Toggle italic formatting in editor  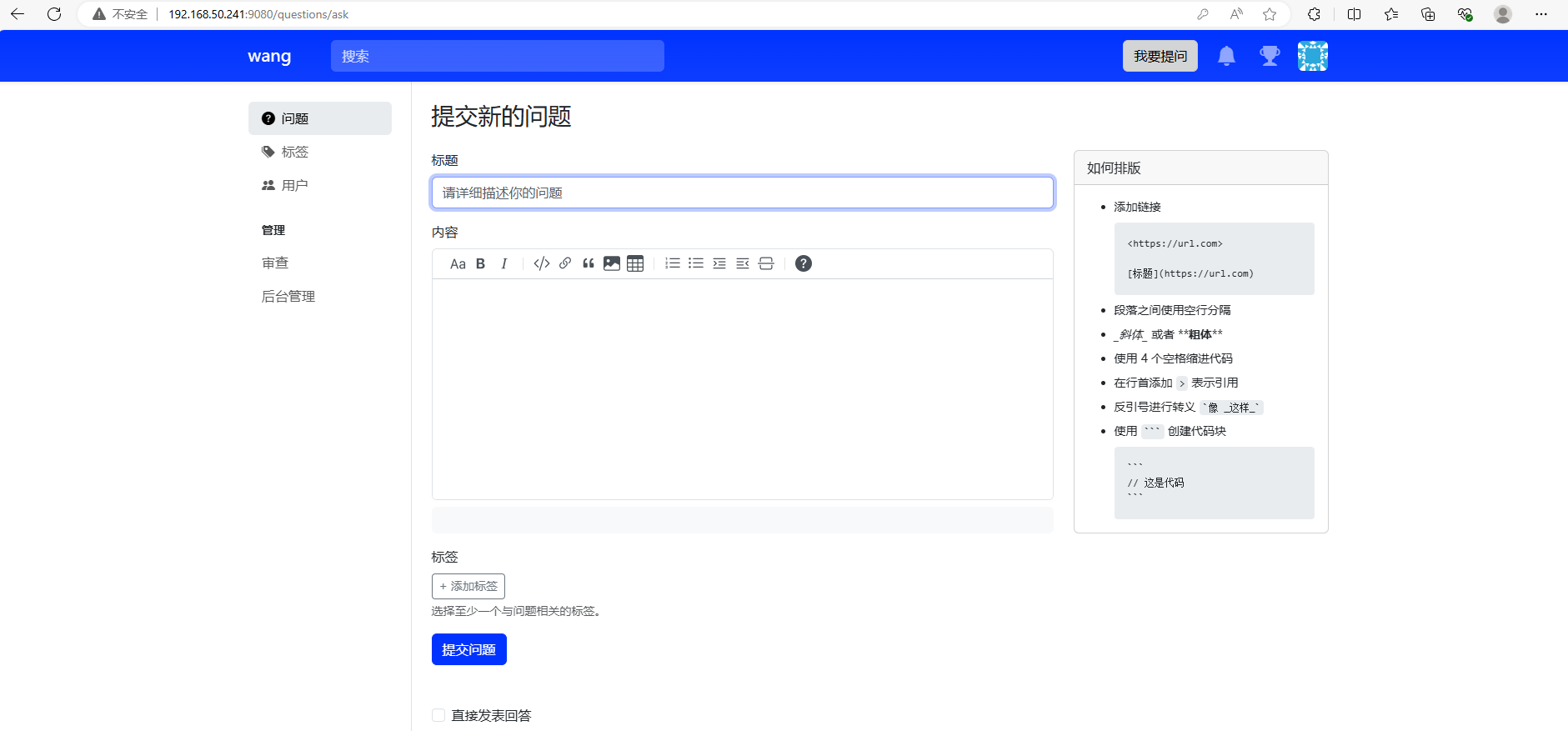click(504, 264)
